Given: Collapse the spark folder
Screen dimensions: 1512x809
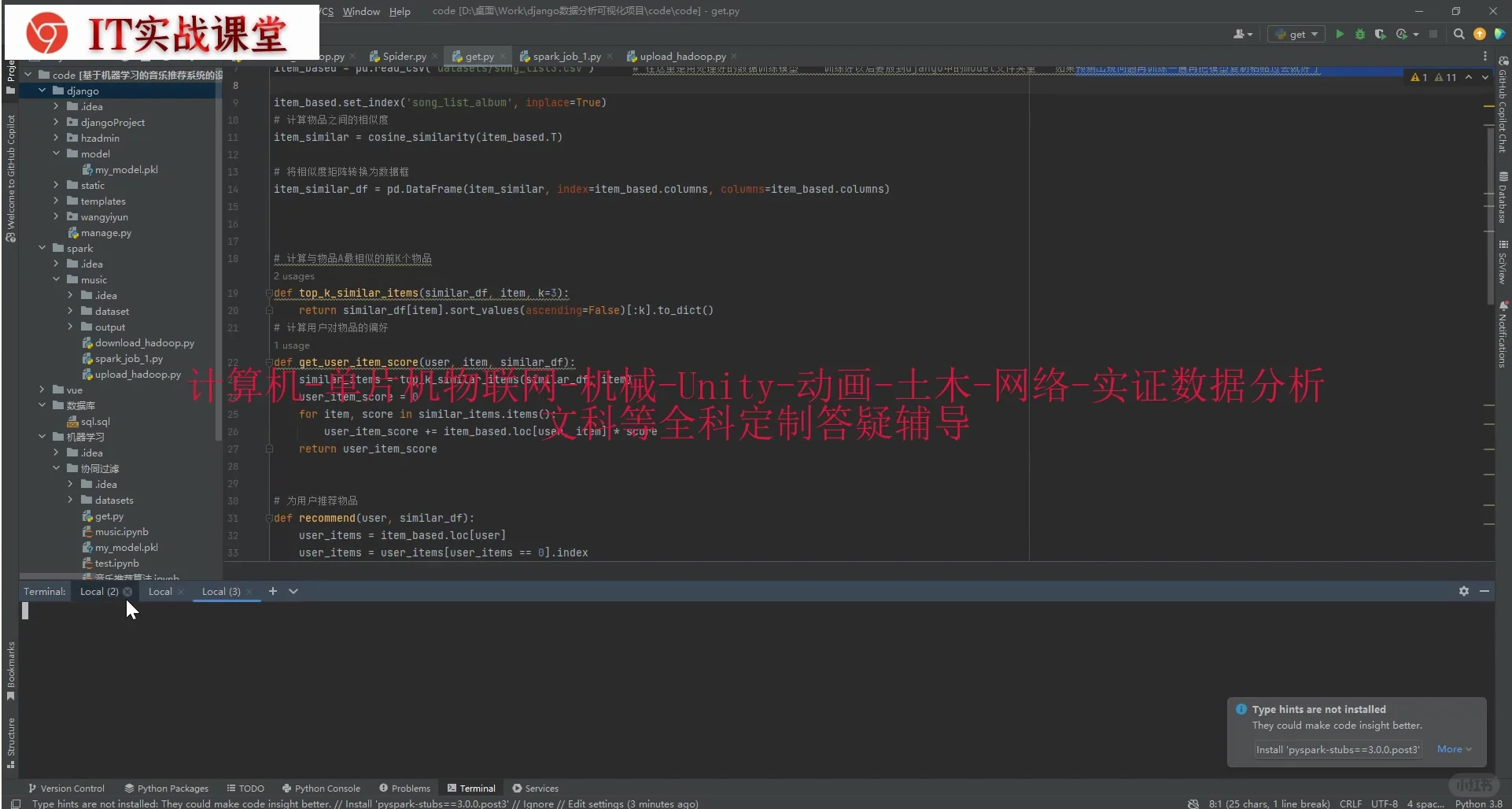Looking at the screenshot, I should pos(42,248).
